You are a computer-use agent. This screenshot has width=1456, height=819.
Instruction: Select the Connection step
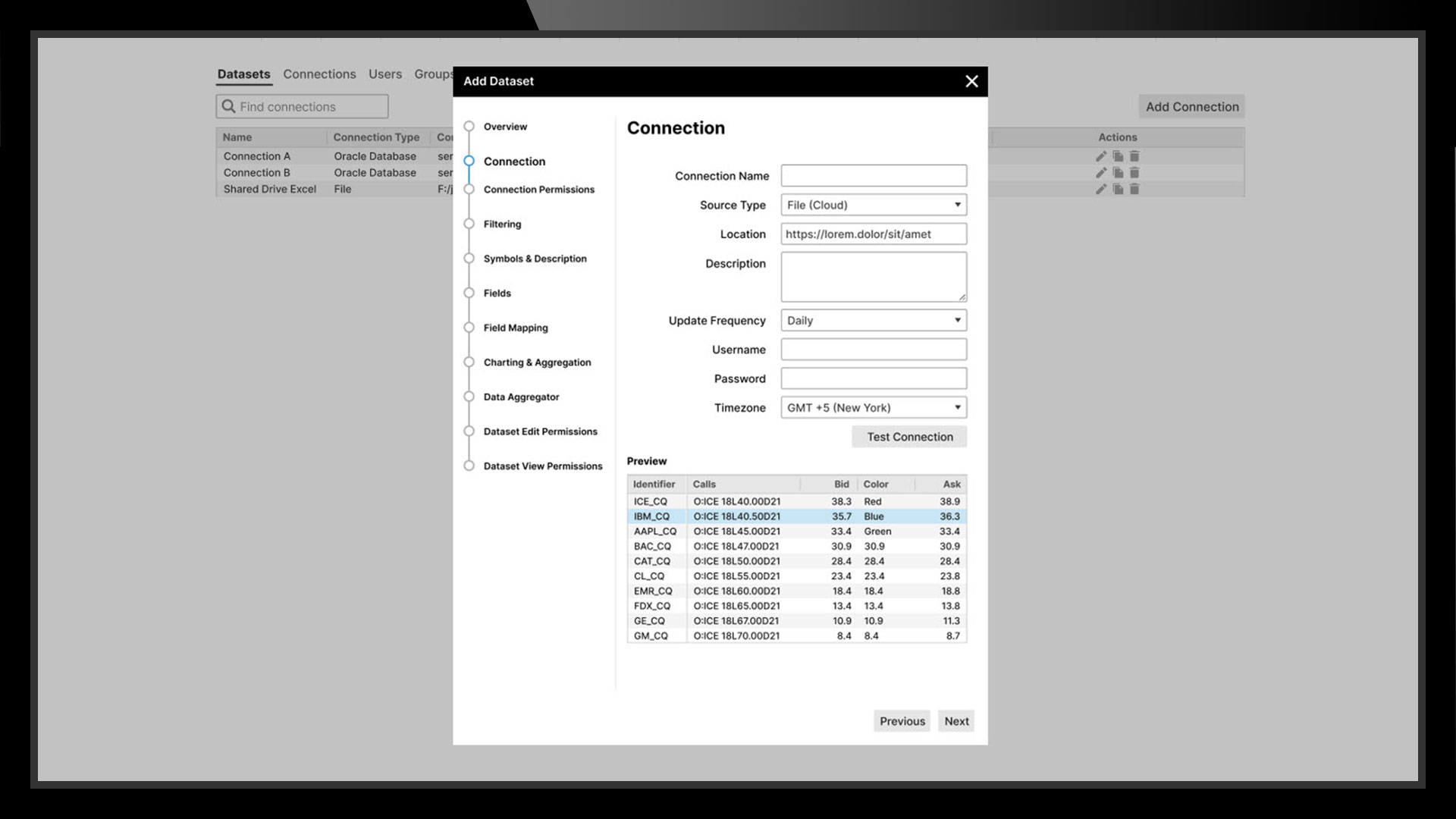(x=514, y=162)
